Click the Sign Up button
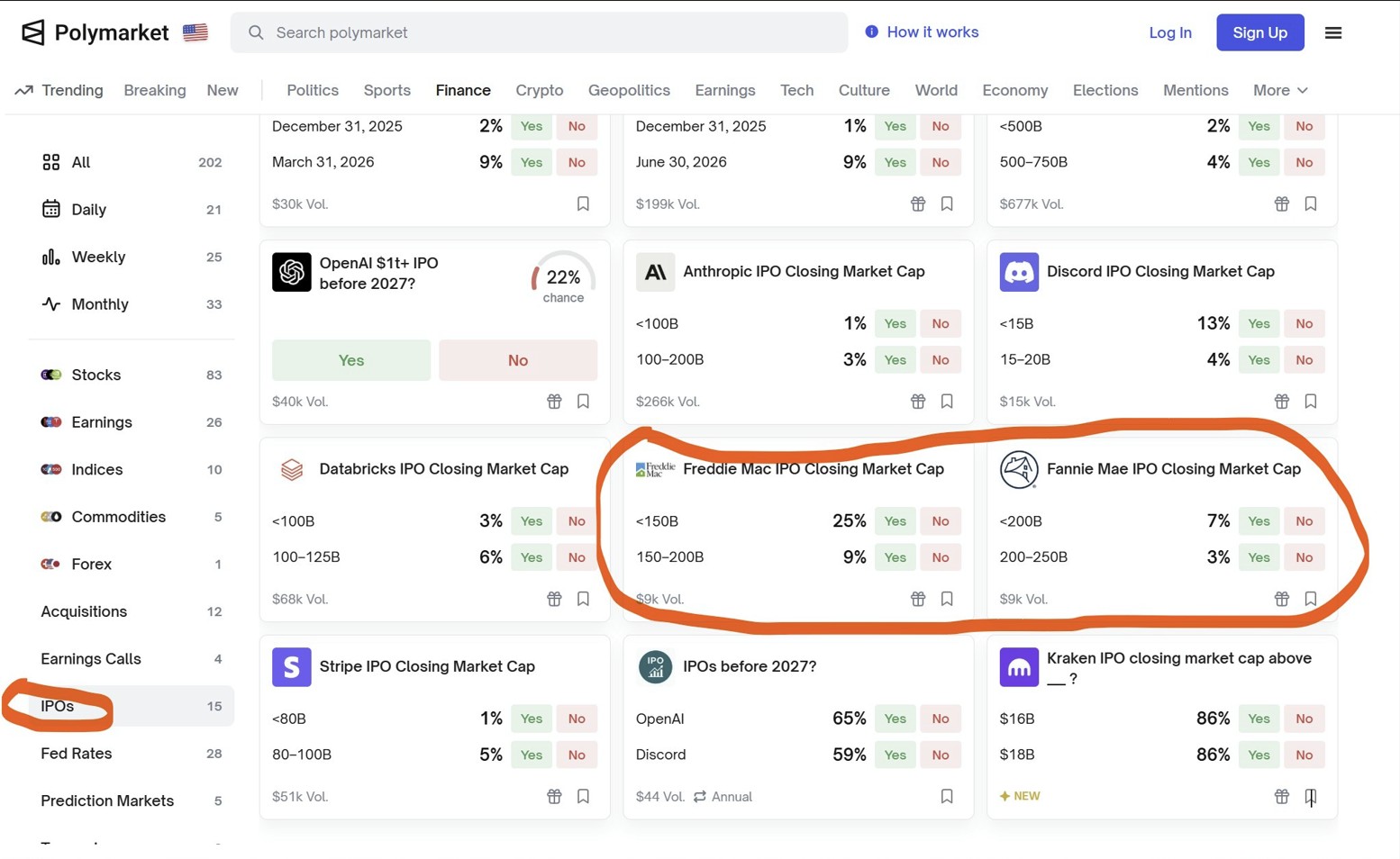This screenshot has height=859, width=1400. coord(1259,32)
